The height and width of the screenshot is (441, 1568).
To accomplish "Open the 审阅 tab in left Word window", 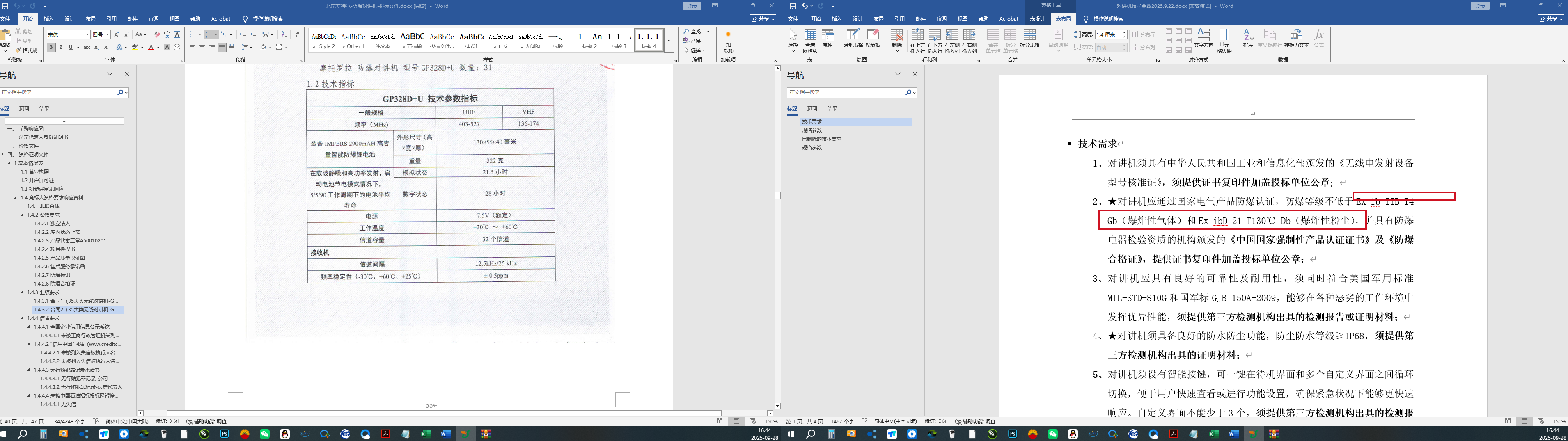I will click(154, 19).
